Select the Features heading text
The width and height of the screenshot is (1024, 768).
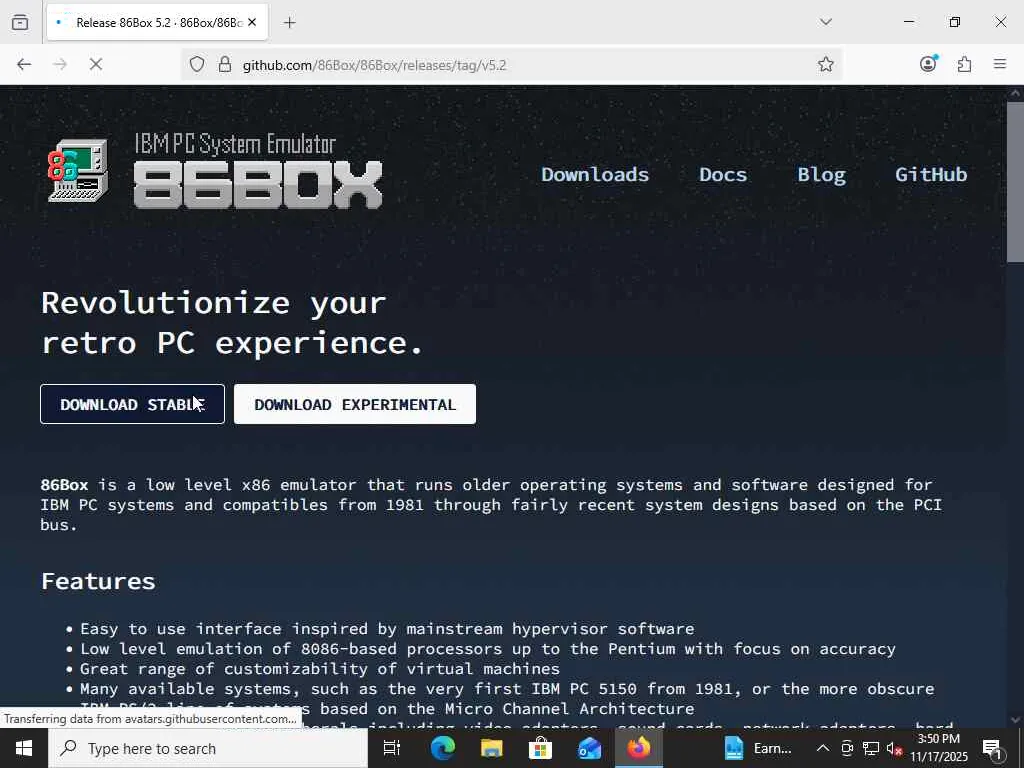coord(98,581)
